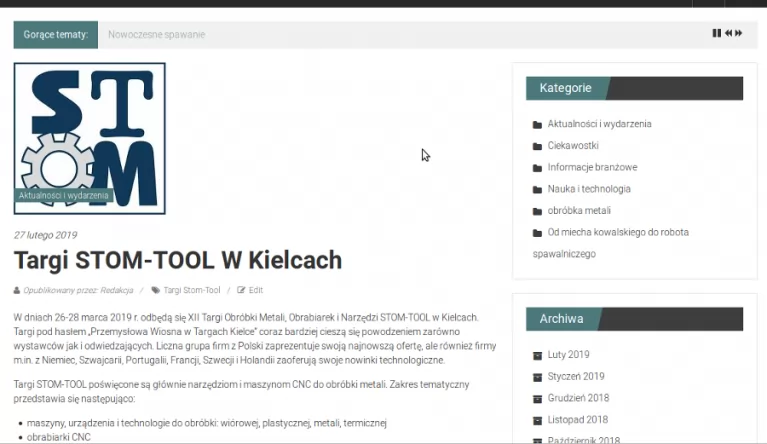767x444 pixels.
Task: Open category Aktualności i wydarzenia in sidebar
Action: click(x=599, y=124)
